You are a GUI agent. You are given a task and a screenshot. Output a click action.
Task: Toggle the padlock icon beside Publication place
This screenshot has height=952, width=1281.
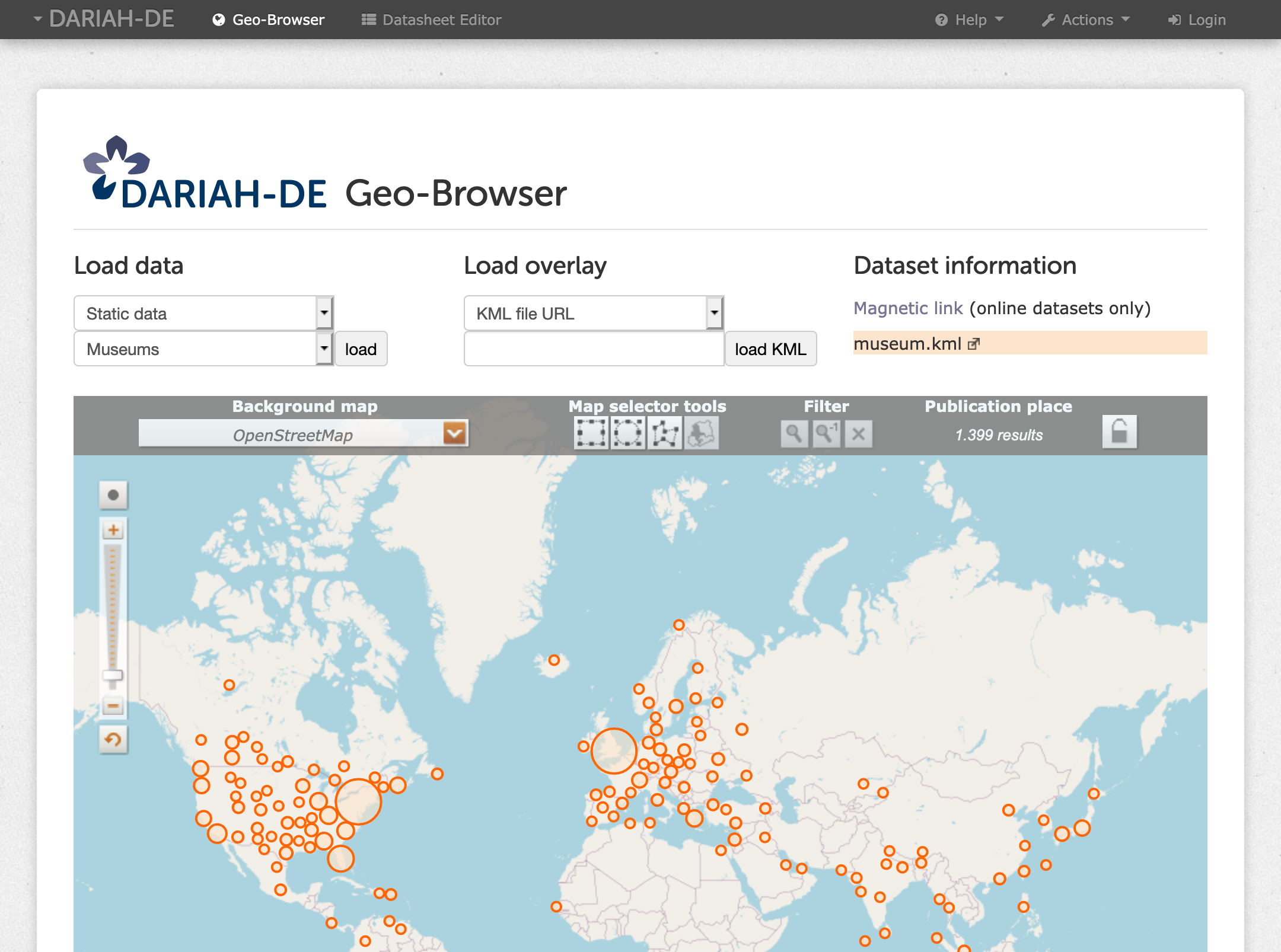(1120, 432)
